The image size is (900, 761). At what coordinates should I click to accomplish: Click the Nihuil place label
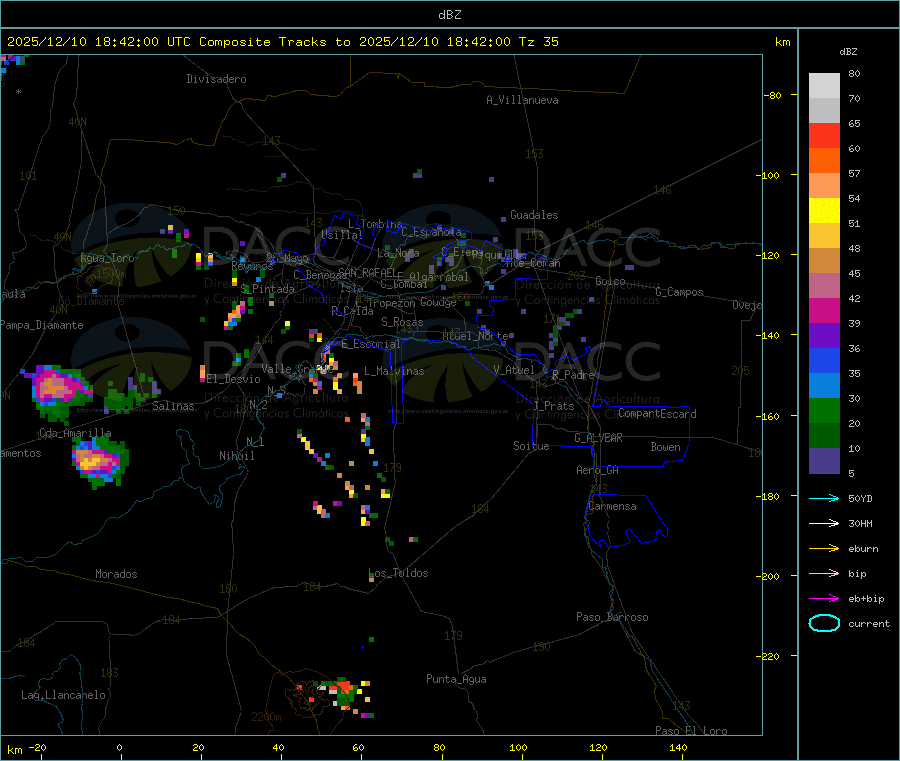click(236, 456)
